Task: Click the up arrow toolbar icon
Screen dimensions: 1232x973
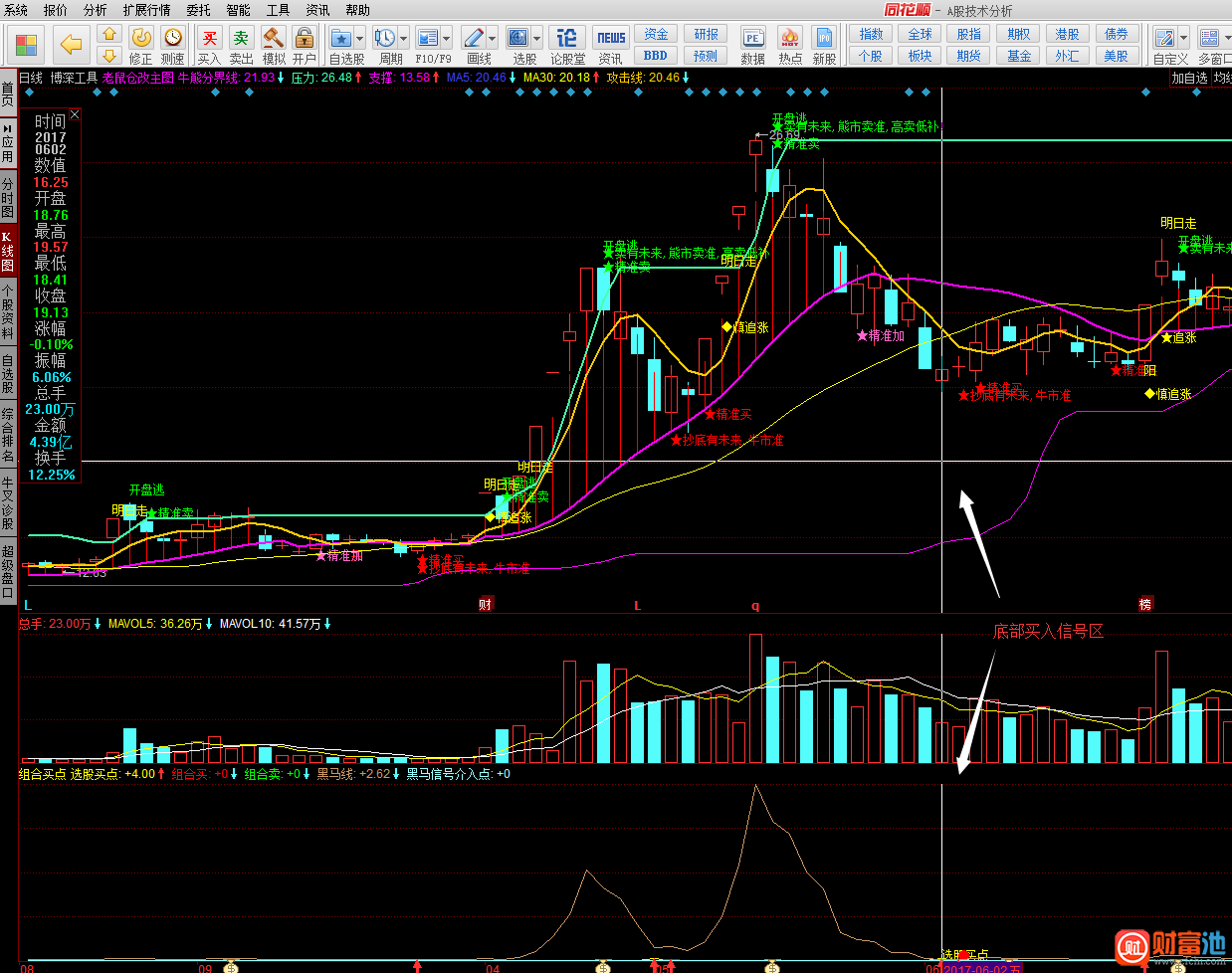Action: pos(110,36)
